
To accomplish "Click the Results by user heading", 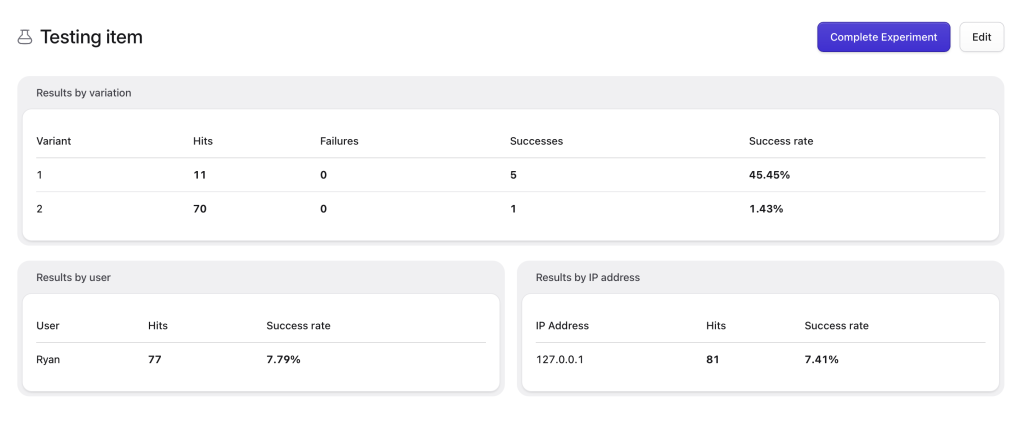I will click(x=73, y=277).
